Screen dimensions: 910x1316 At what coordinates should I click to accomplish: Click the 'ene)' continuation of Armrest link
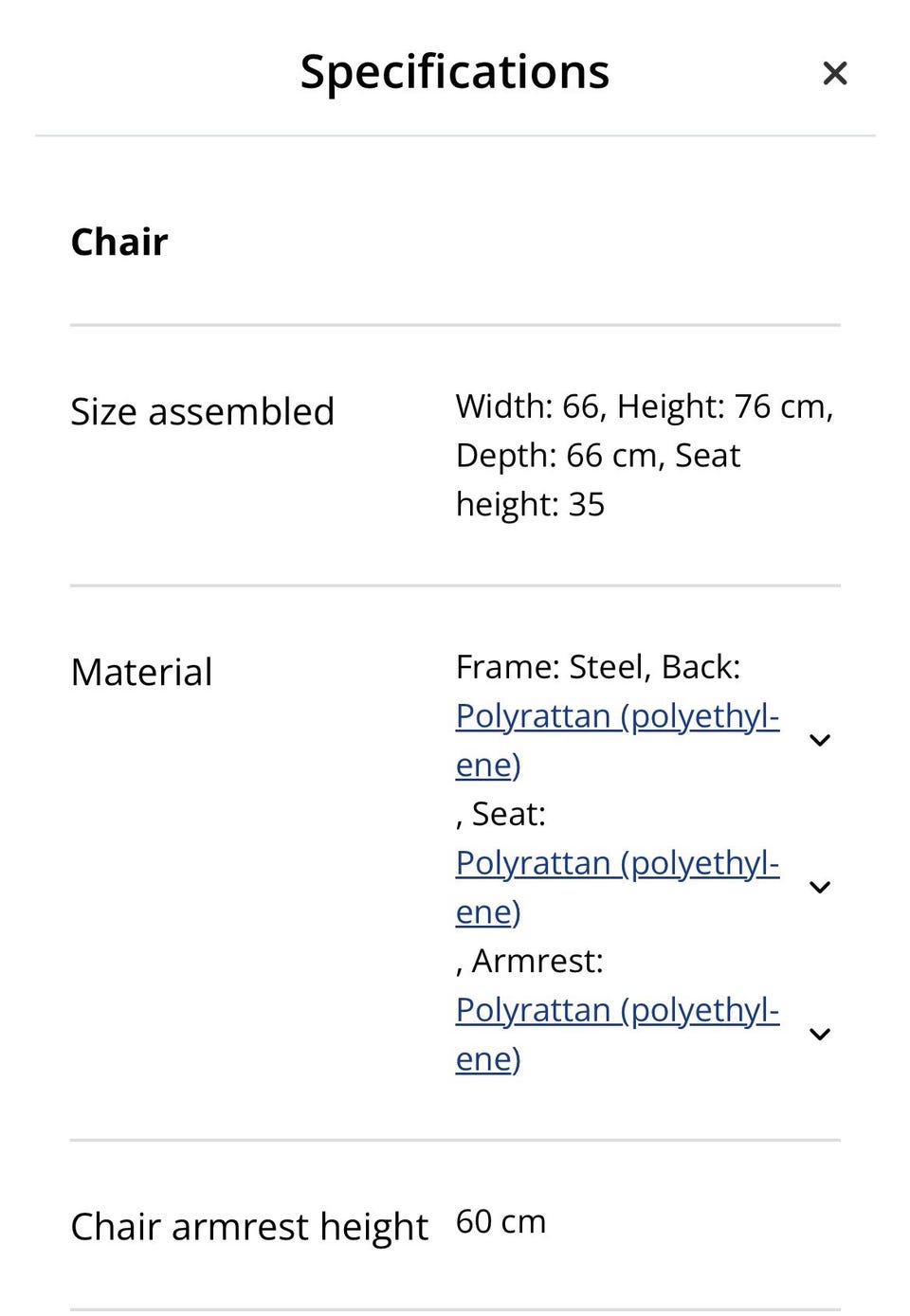488,1059
